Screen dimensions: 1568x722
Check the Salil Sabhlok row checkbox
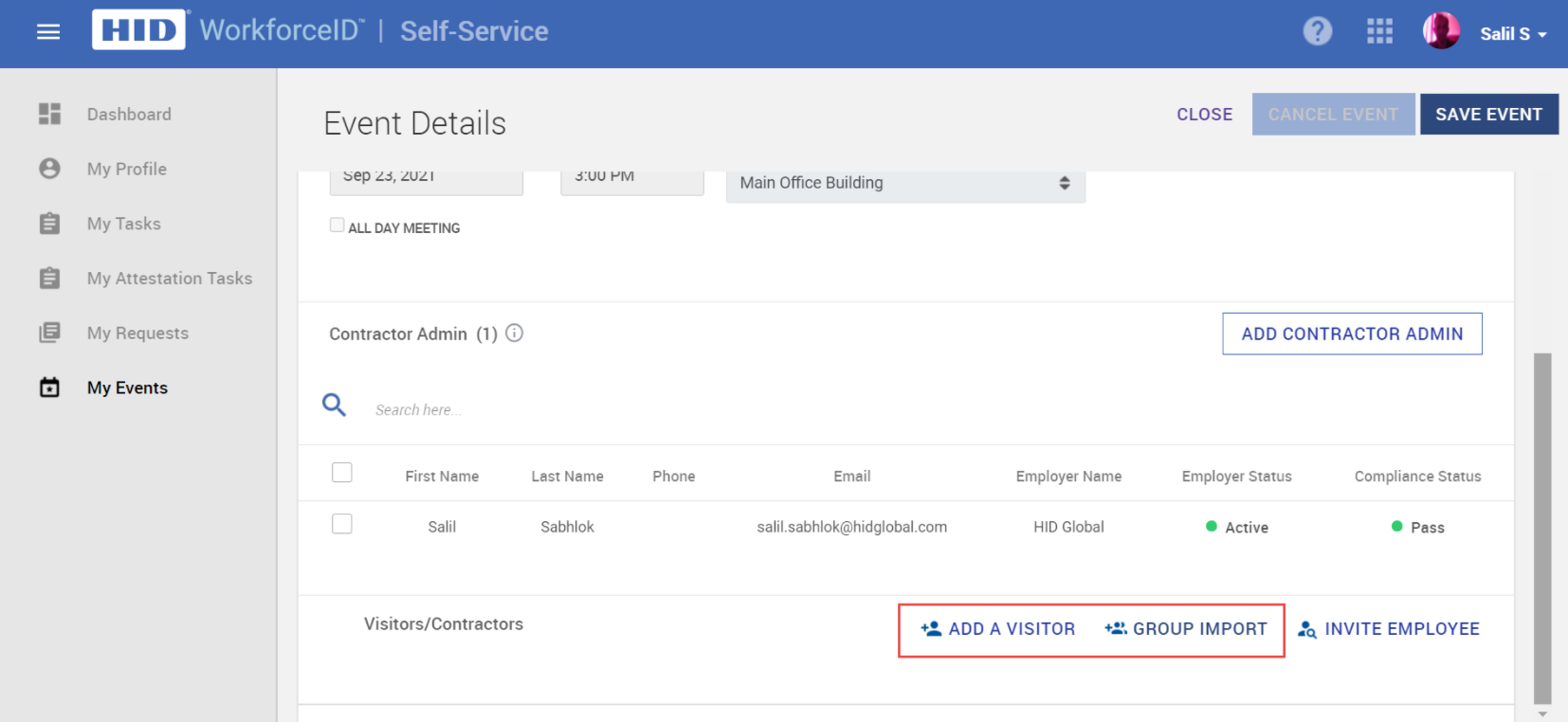pyautogui.click(x=342, y=524)
